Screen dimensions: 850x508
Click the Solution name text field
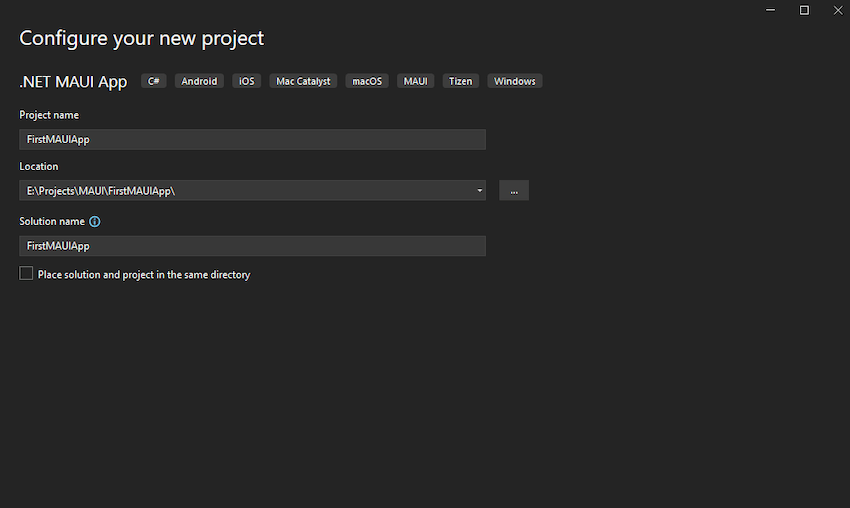tap(252, 246)
